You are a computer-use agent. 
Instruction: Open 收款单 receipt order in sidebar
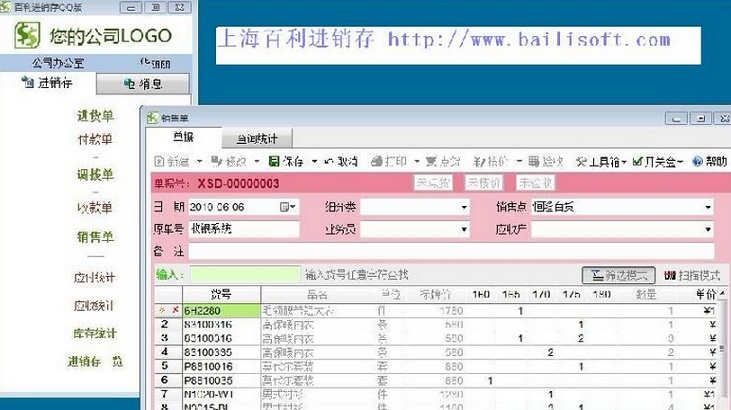tap(95, 208)
